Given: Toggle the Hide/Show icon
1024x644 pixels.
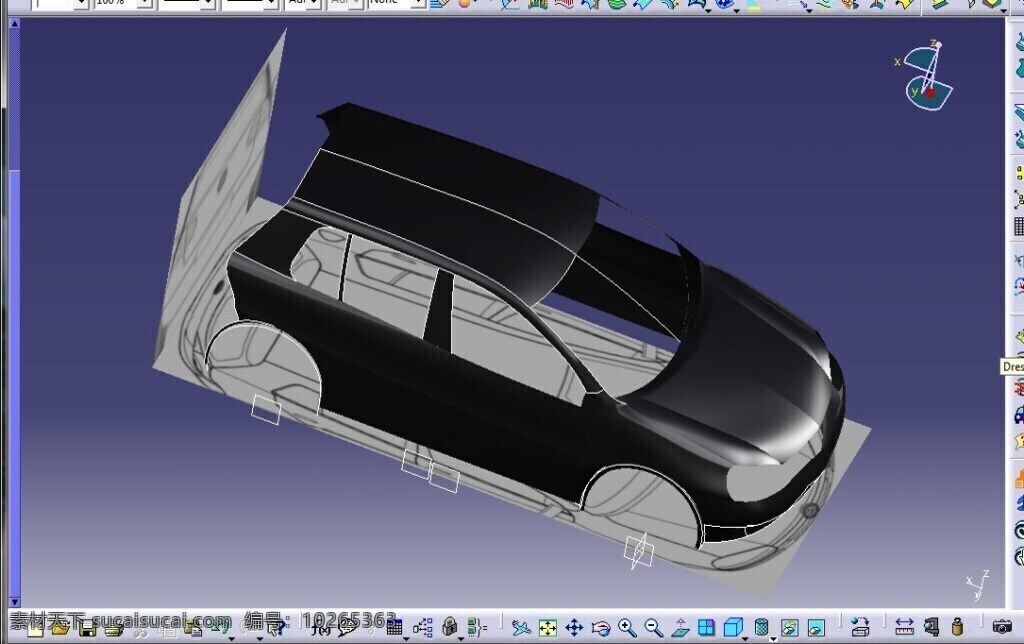Looking at the screenshot, I should [790, 628].
